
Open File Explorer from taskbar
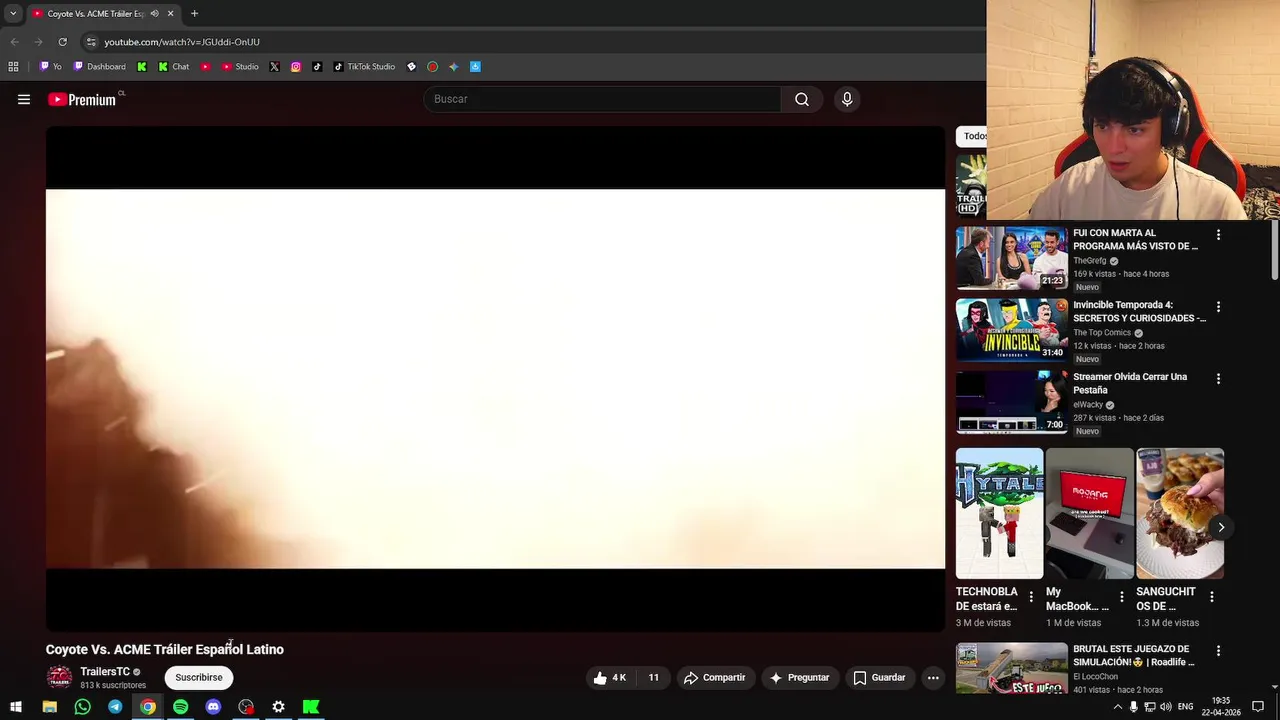[x=49, y=707]
